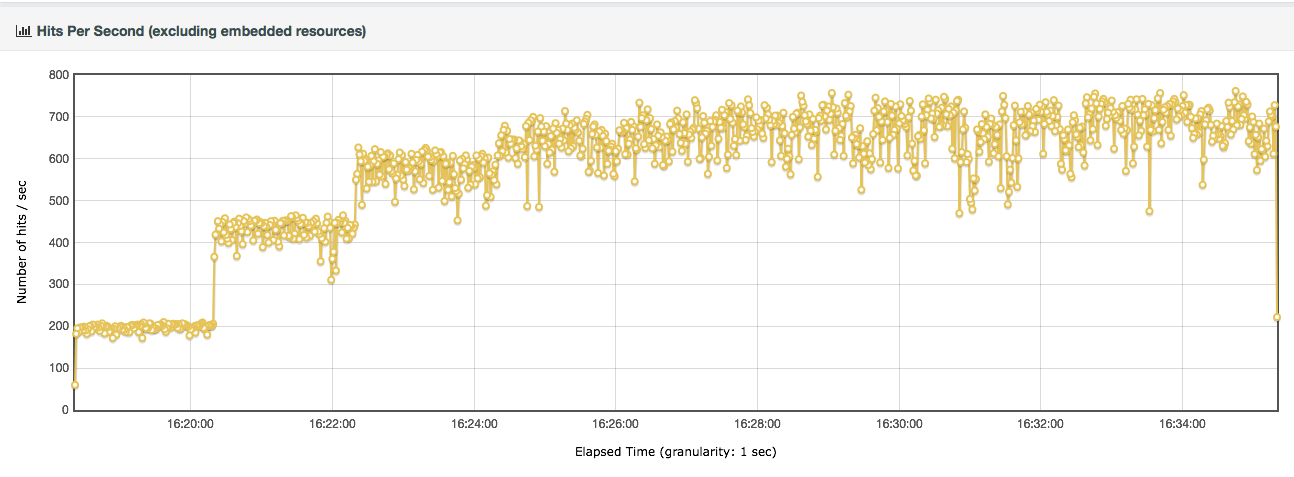Click the 400 label on the y-axis
The height and width of the screenshot is (477, 1294).
point(58,243)
